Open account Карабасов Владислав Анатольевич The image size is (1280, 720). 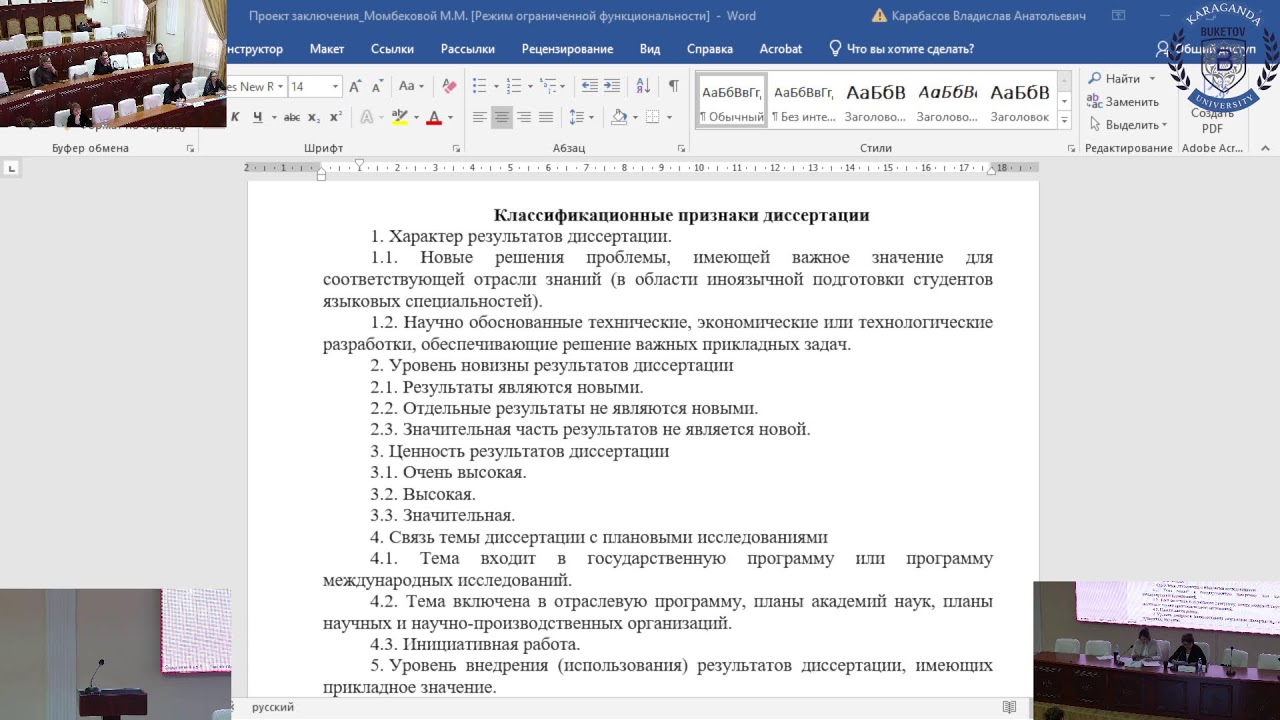(989, 16)
